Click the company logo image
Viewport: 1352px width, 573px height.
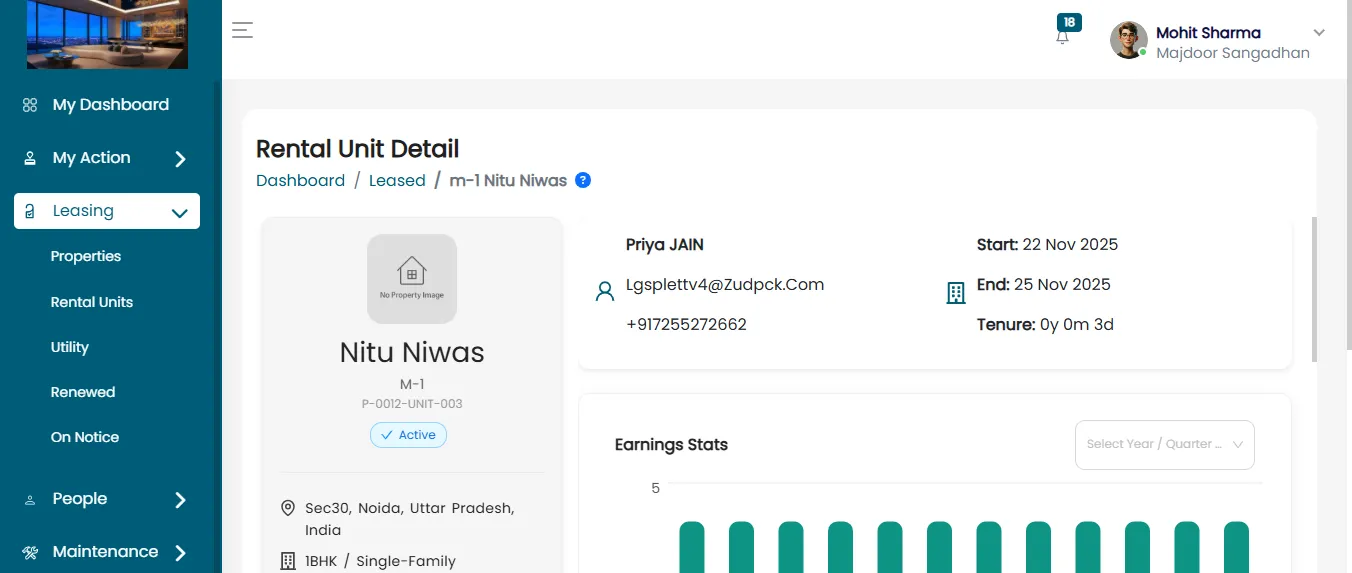(107, 34)
